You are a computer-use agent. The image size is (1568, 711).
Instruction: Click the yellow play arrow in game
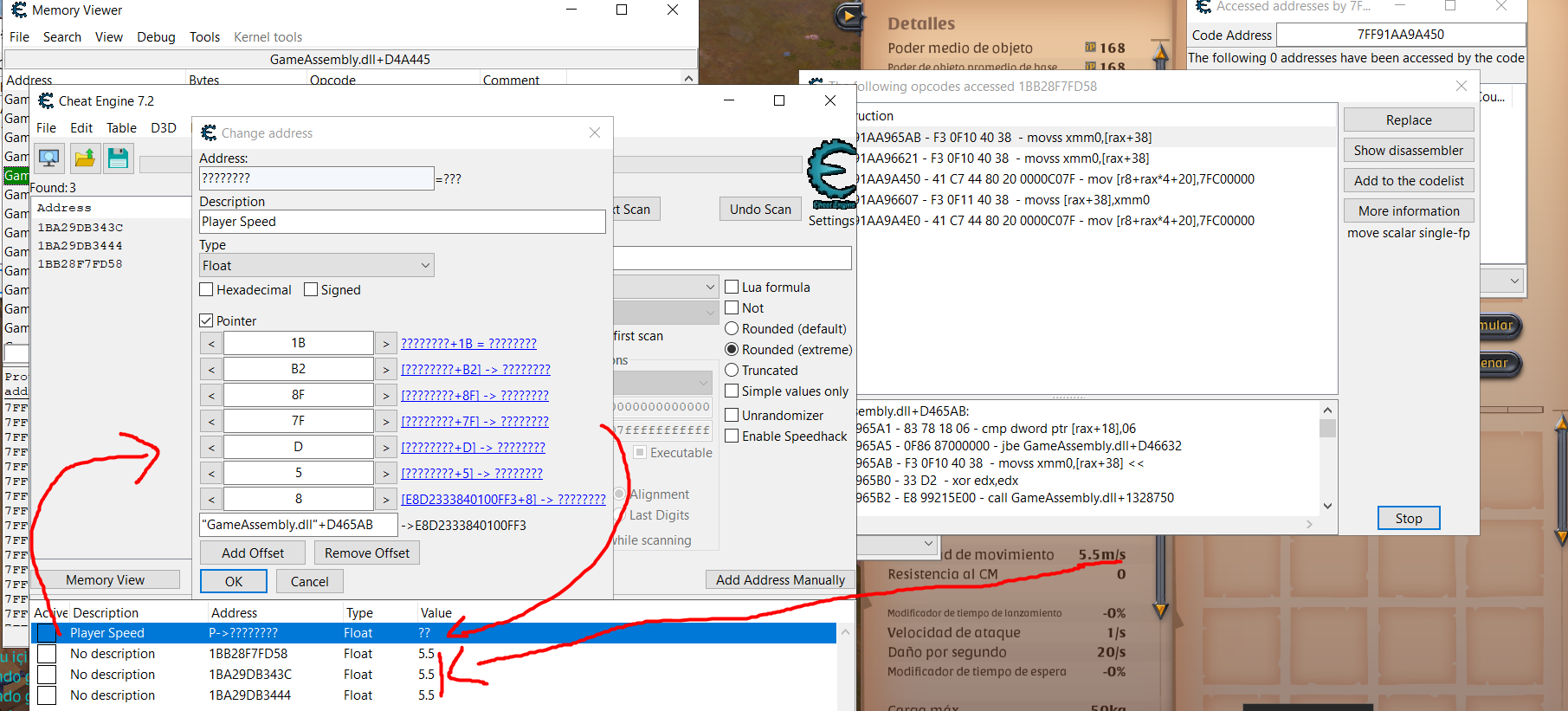coord(849,16)
